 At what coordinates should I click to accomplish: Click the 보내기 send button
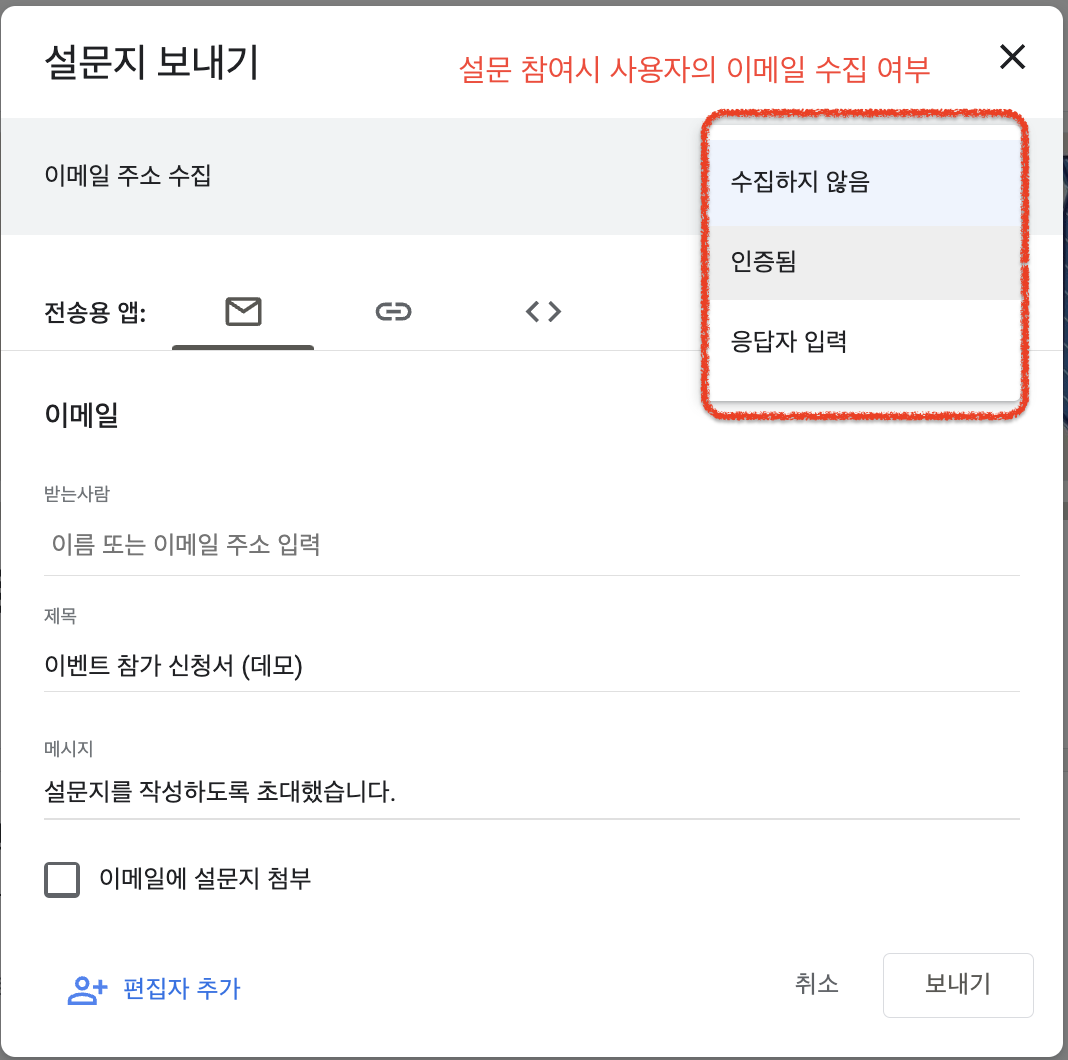tap(957, 984)
